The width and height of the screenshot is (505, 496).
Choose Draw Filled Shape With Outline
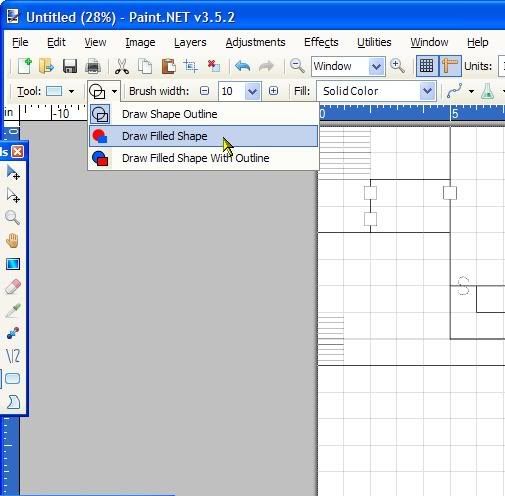(x=203, y=158)
